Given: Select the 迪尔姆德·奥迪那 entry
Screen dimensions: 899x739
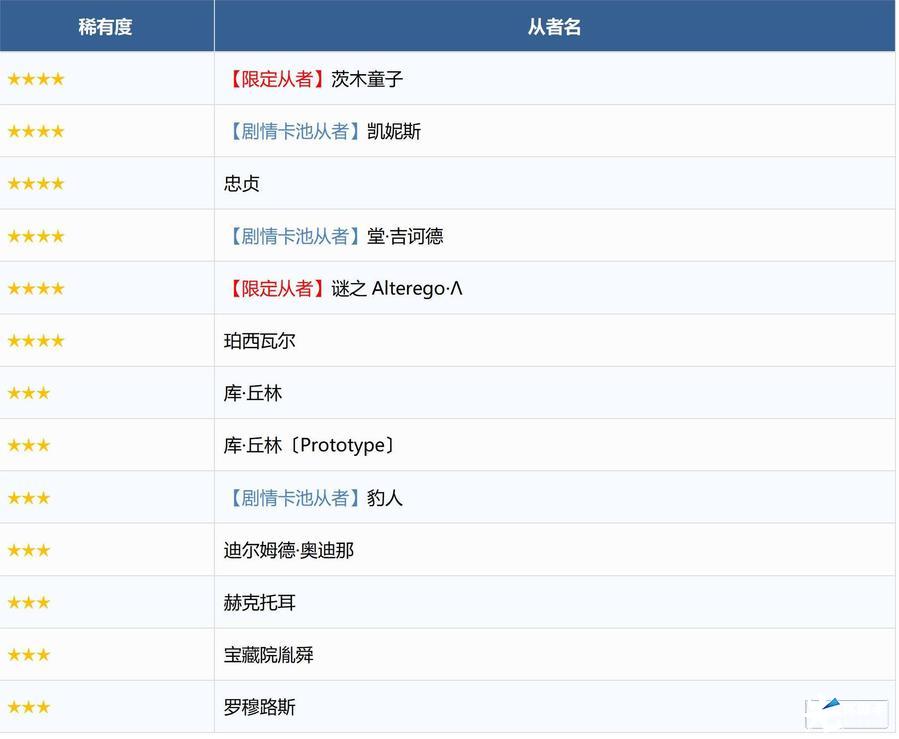Looking at the screenshot, I should [289, 550].
